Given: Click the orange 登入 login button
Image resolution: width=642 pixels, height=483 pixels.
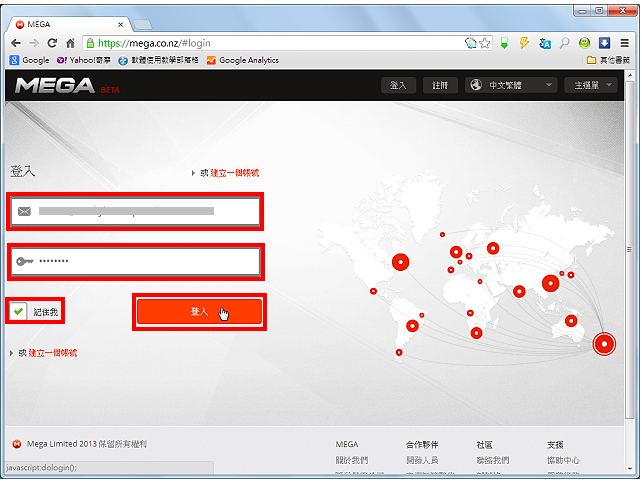Looking at the screenshot, I should click(x=199, y=311).
